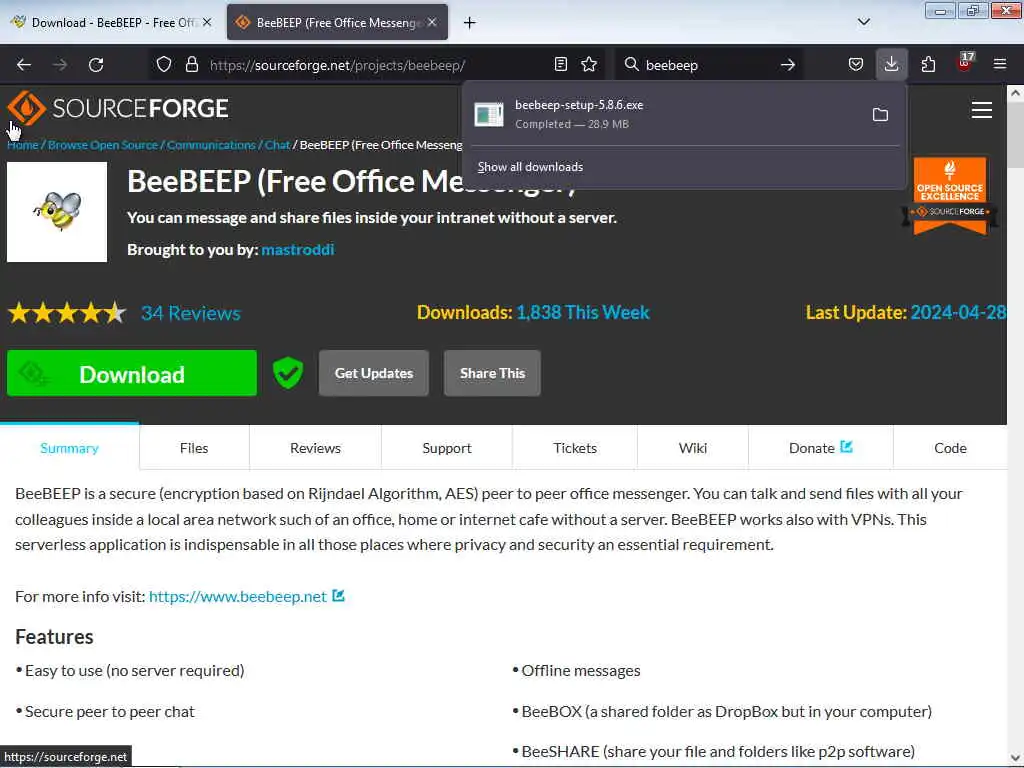Click the forward navigation arrow
The image size is (1024, 768).
click(60, 65)
